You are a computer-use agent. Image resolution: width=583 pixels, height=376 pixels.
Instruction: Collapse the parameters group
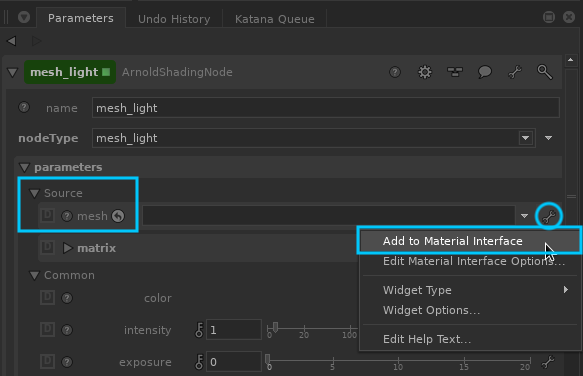coord(25,167)
